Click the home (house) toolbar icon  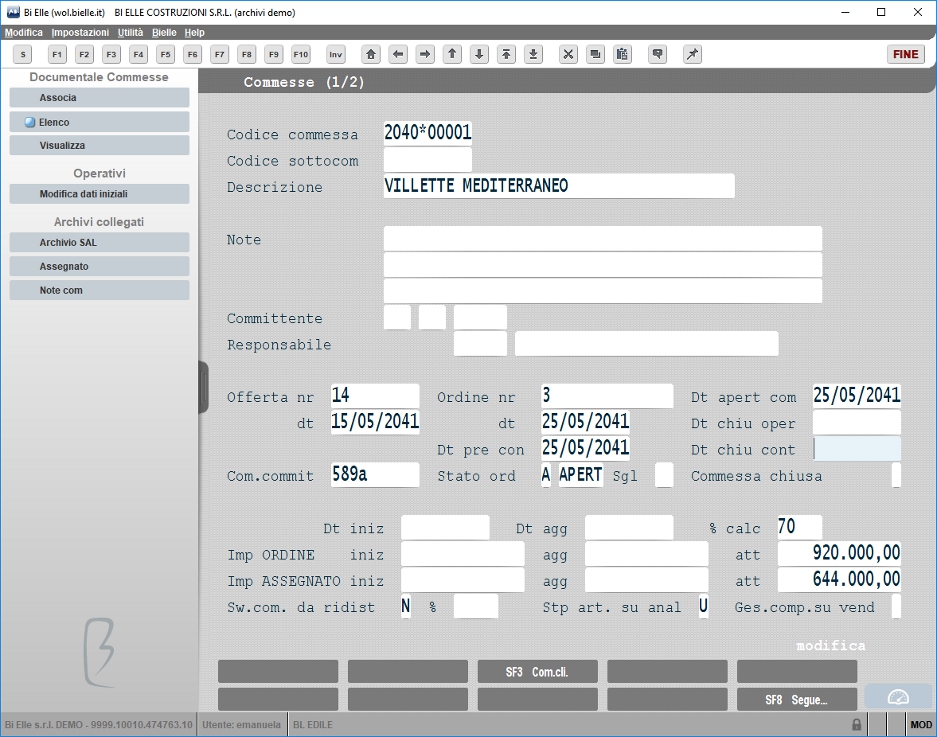point(371,54)
